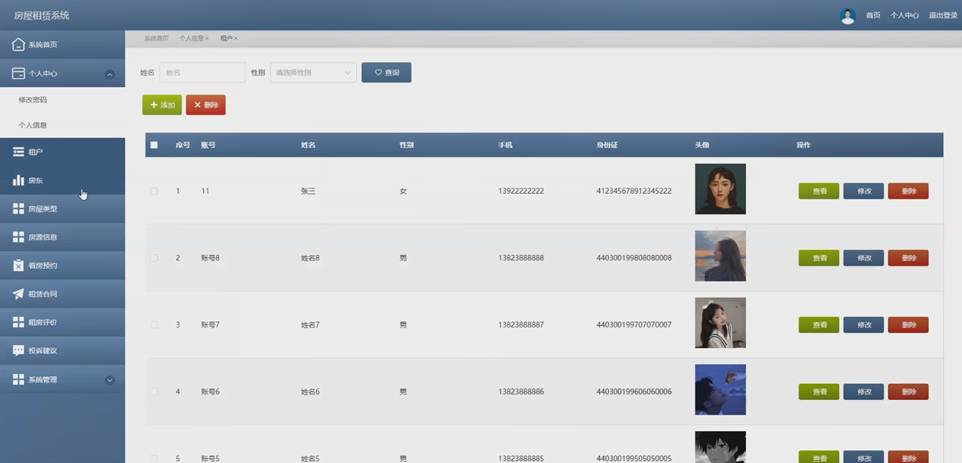Click the 姓名 text input field
Screen dimensions: 962x463
click(202, 72)
